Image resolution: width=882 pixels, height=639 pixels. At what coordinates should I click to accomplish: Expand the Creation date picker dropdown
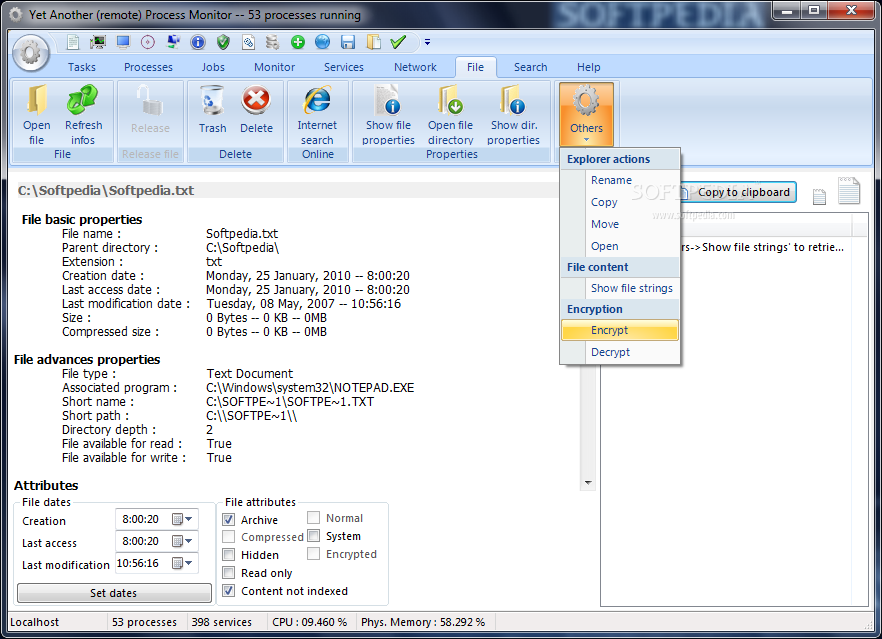tap(183, 519)
